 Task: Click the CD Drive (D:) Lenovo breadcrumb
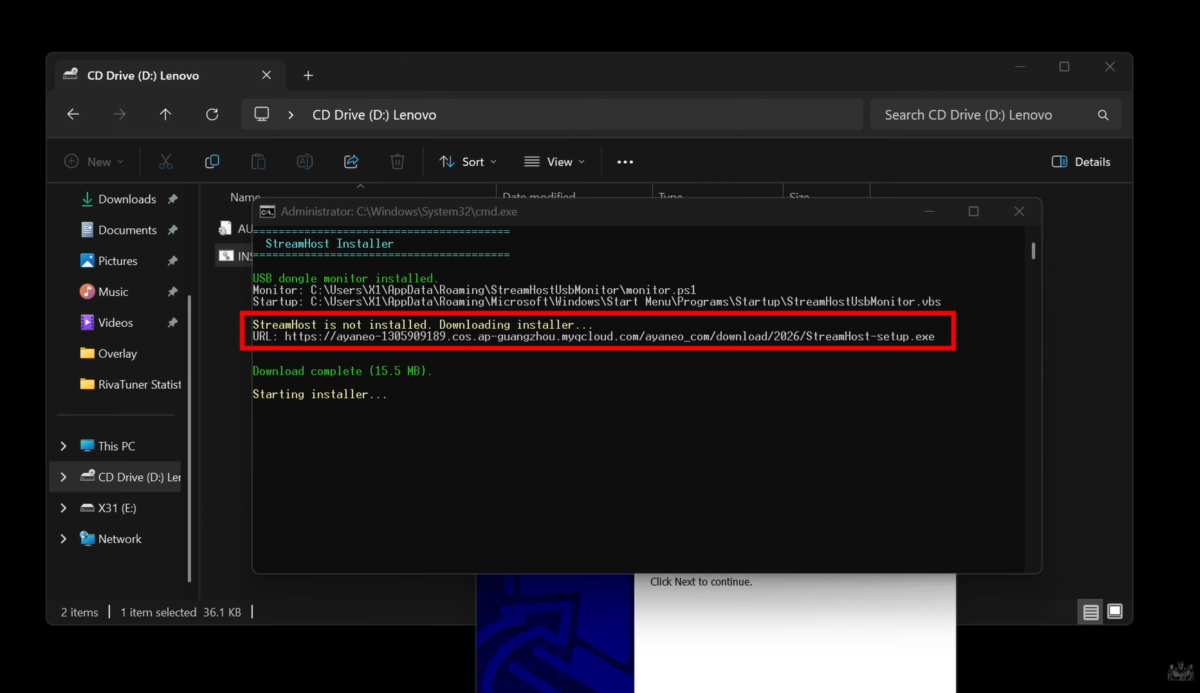[x=374, y=115]
